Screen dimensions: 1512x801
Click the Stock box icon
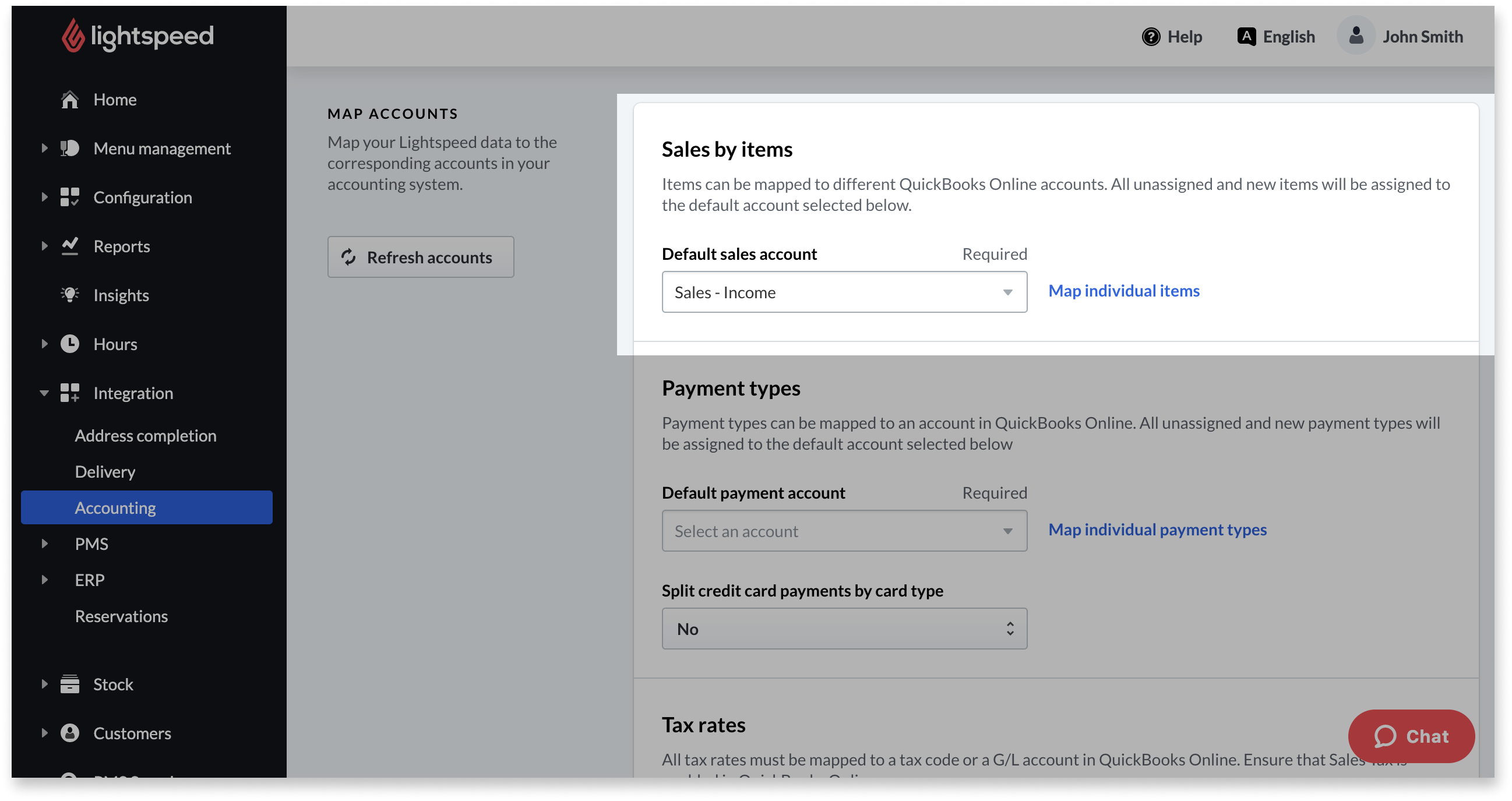click(x=70, y=684)
